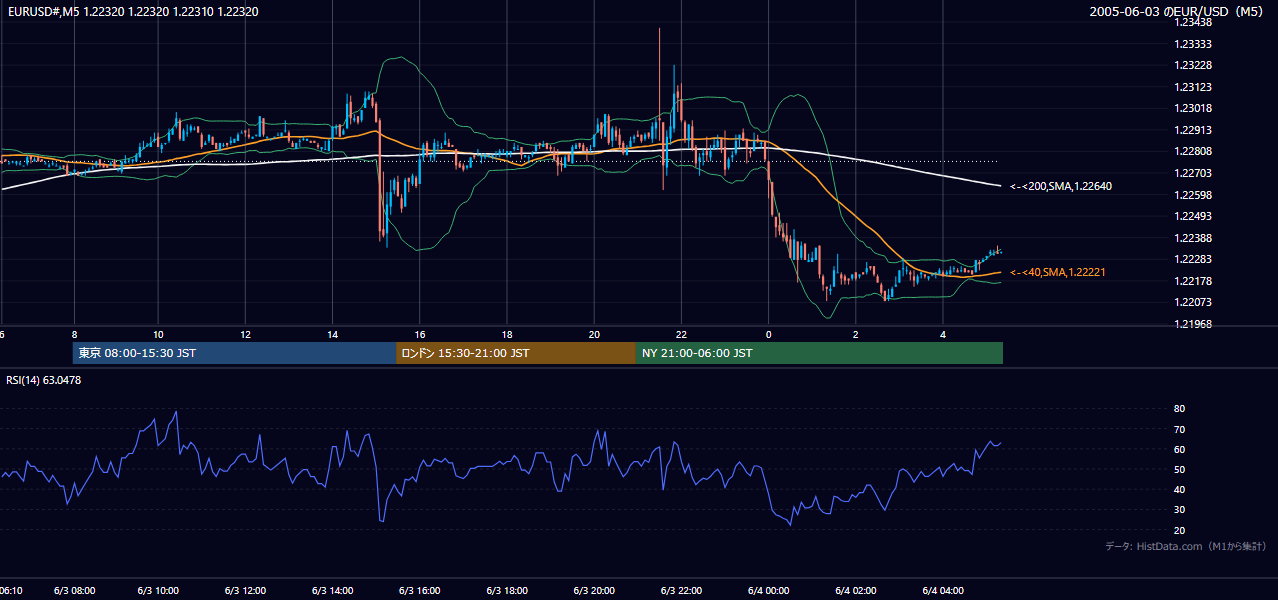Click the RSI axis level 40 label
Screen dimensions: 1278x600
click(1180, 490)
